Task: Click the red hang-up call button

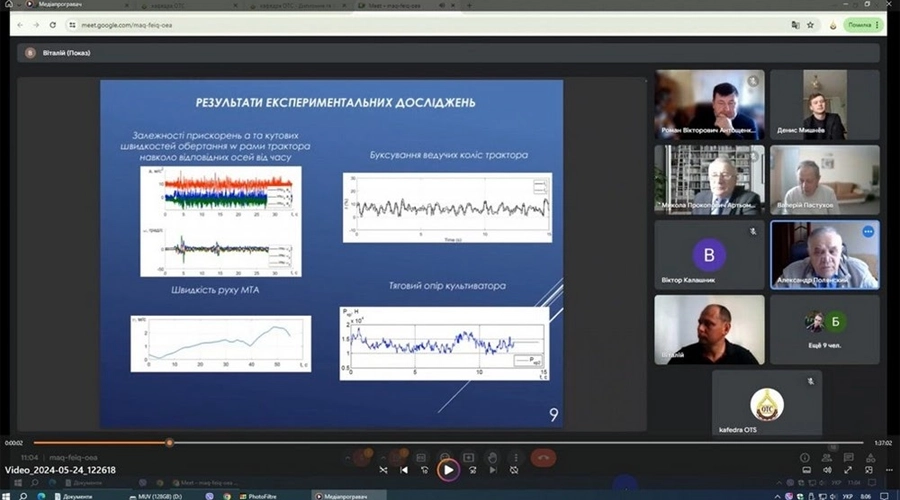Action: tap(543, 458)
